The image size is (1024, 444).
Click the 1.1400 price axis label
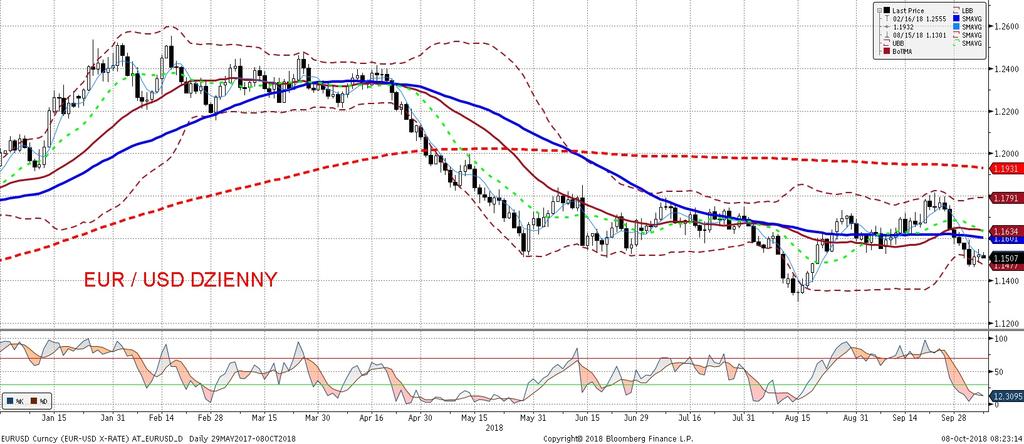point(1006,281)
